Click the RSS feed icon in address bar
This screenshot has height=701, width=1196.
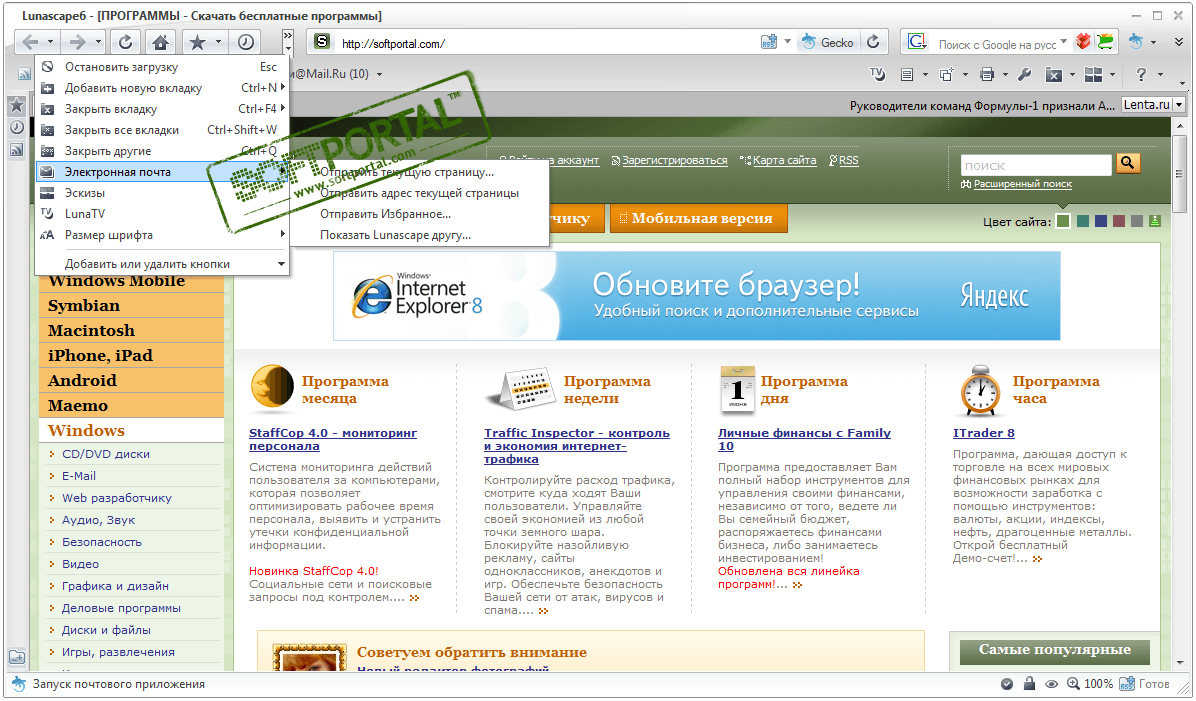click(x=769, y=42)
